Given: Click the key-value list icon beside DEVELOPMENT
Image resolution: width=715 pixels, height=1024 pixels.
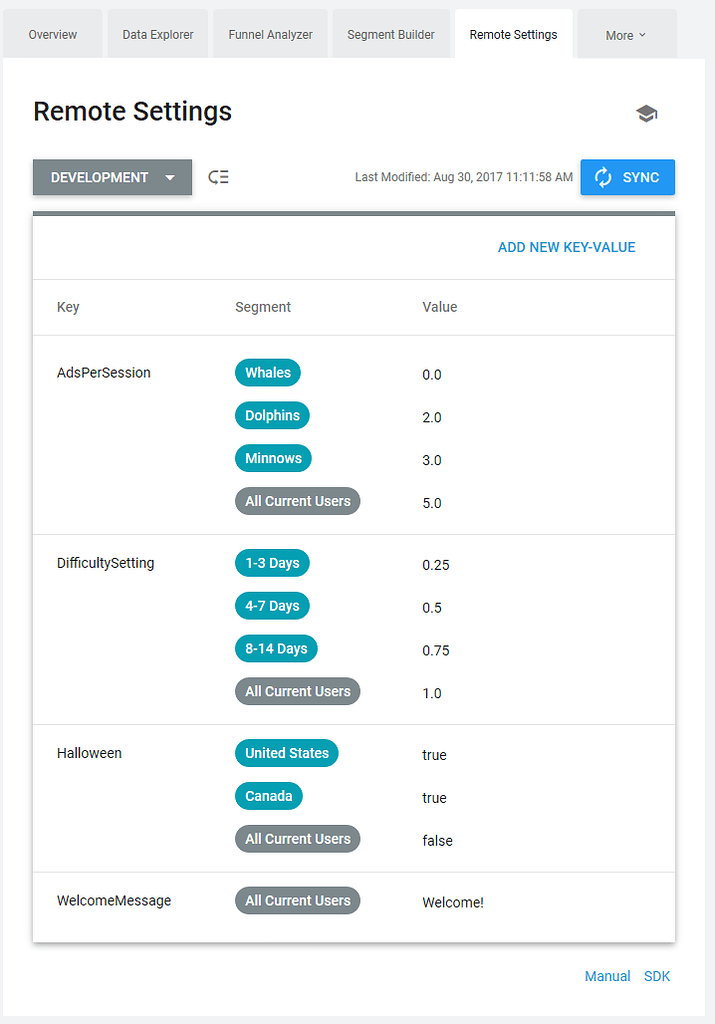Looking at the screenshot, I should 218,177.
